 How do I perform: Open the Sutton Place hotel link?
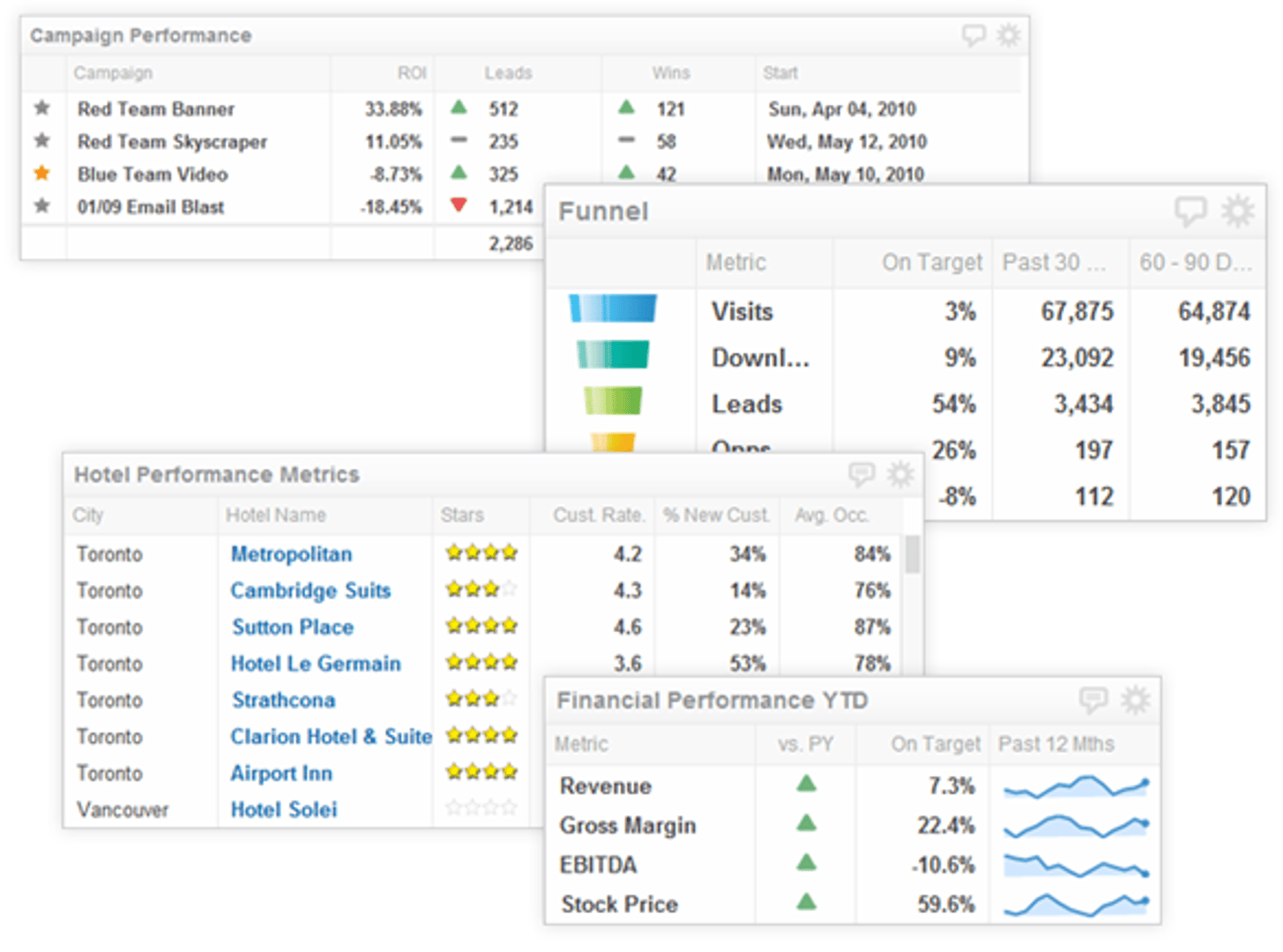293,627
